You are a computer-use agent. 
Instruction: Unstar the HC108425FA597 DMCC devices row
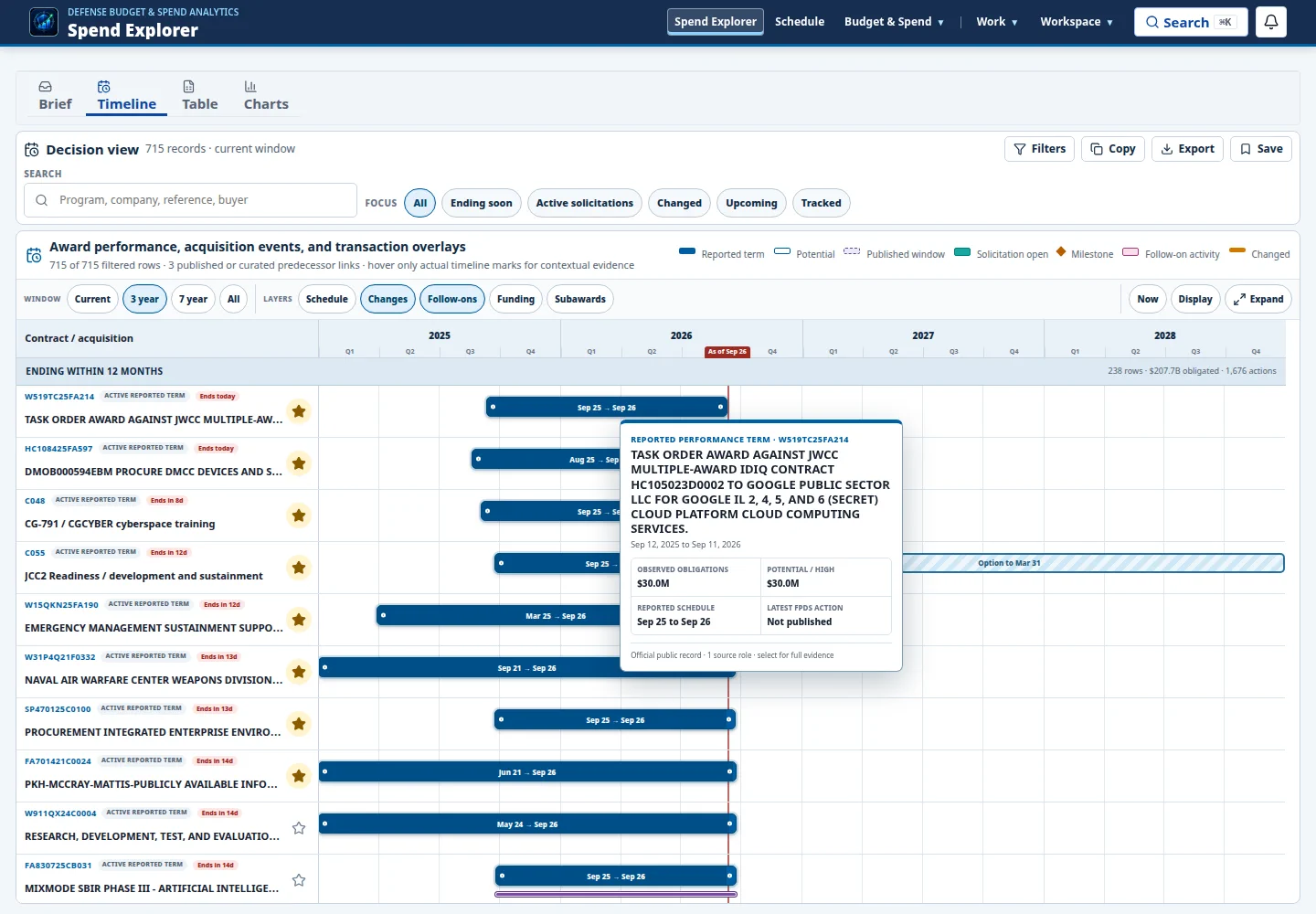tap(299, 463)
